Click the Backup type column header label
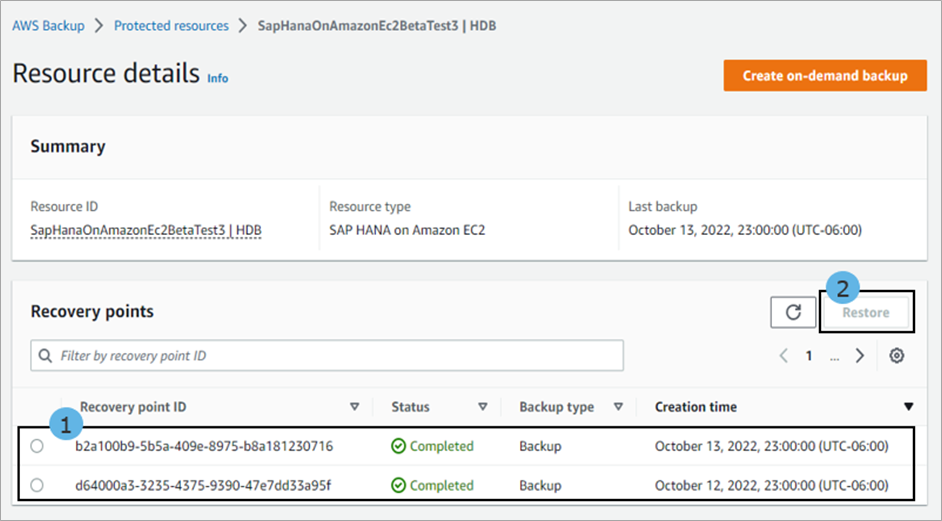Screen dimensions: 942x521 click(x=556, y=407)
